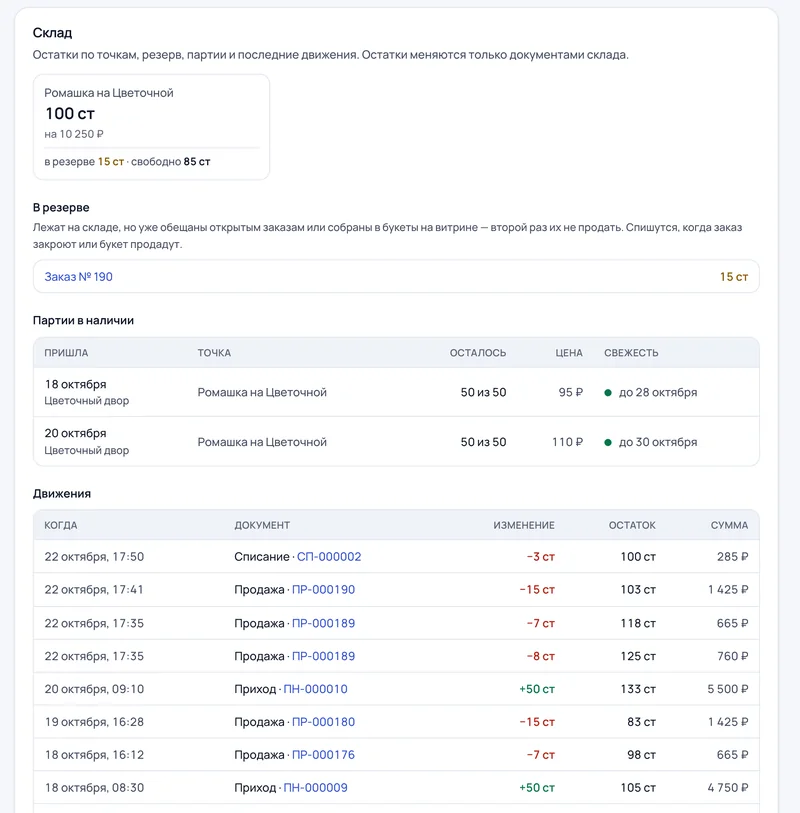
Task: Click the Изменение column header in Движения
Action: (x=524, y=525)
